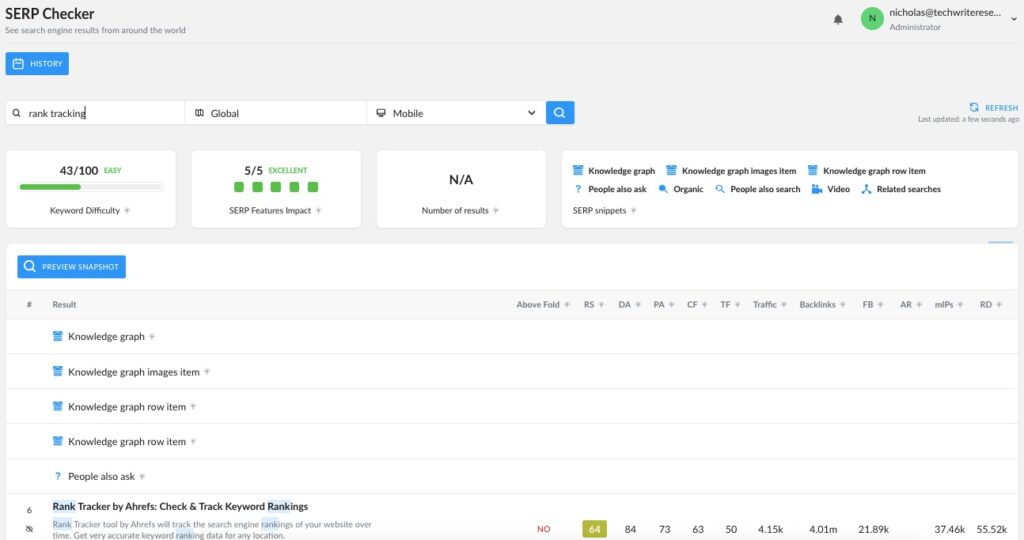Click the 4.15k traffic value

pyautogui.click(x=770, y=529)
